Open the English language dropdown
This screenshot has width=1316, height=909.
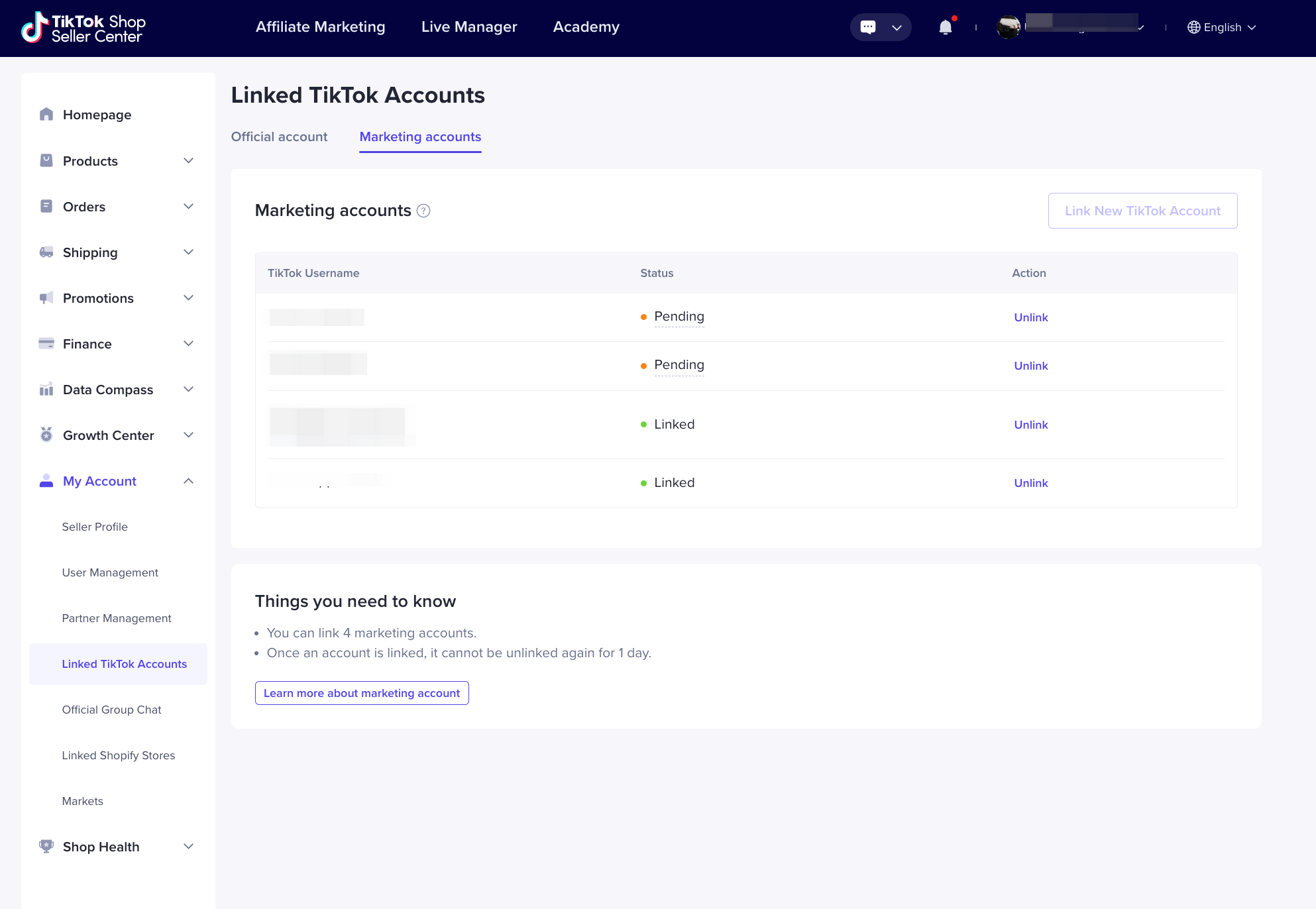pos(1222,27)
